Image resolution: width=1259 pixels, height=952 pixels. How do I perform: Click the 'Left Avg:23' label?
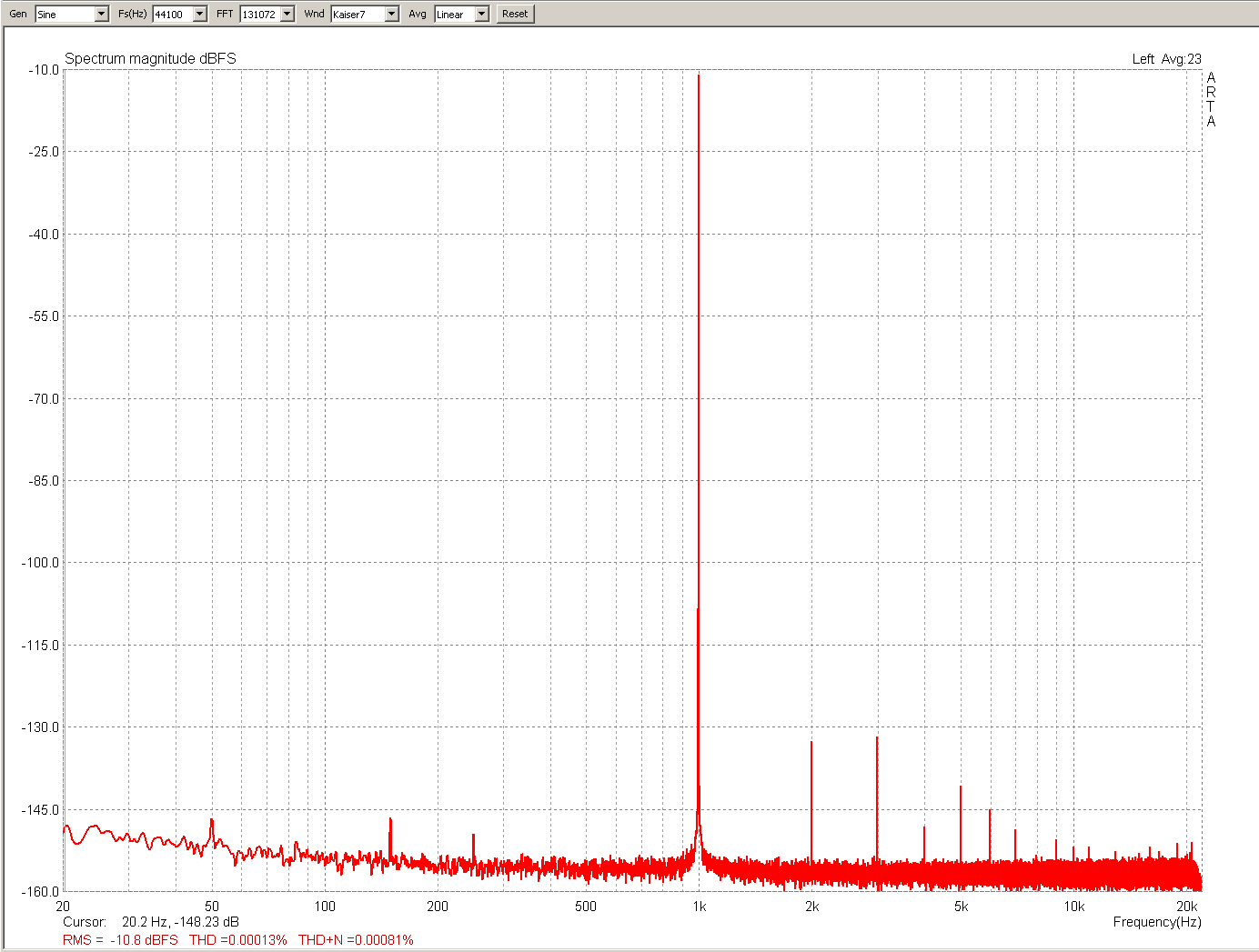click(1166, 59)
